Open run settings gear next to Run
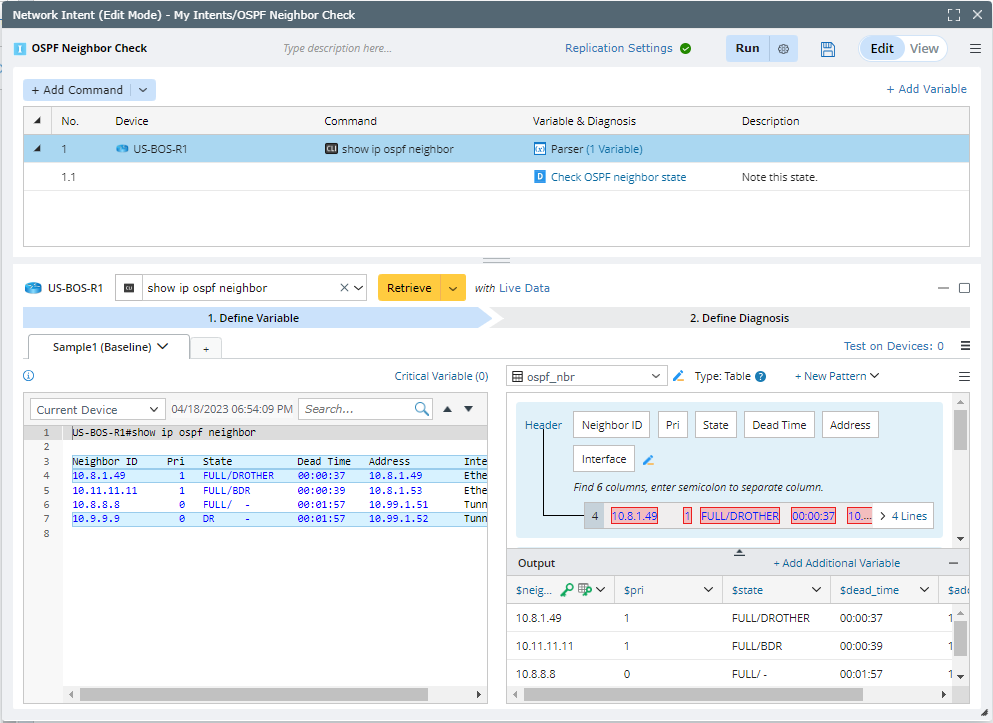993x723 pixels. point(783,49)
